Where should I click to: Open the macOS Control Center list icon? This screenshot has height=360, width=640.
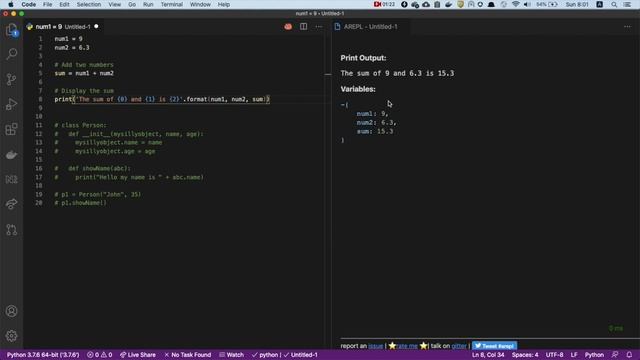tap(627, 4)
